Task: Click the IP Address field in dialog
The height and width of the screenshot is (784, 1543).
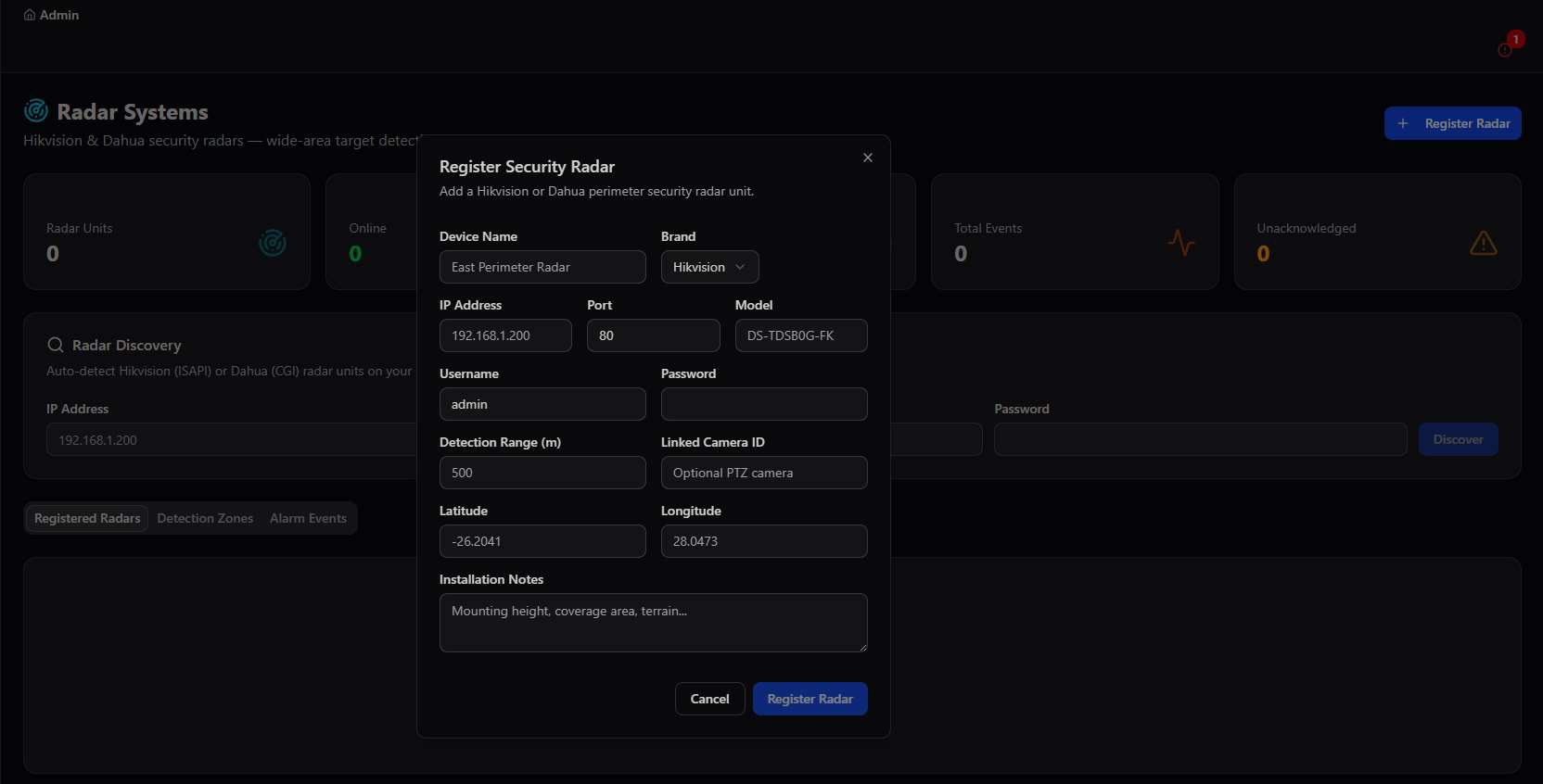Action: (505, 335)
